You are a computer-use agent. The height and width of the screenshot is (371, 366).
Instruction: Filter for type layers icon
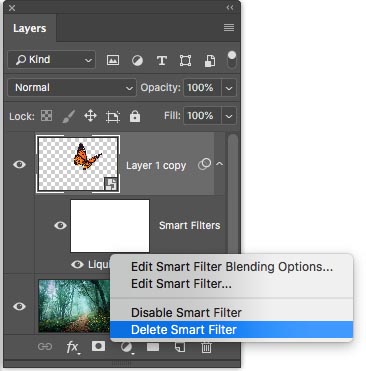coord(162,61)
